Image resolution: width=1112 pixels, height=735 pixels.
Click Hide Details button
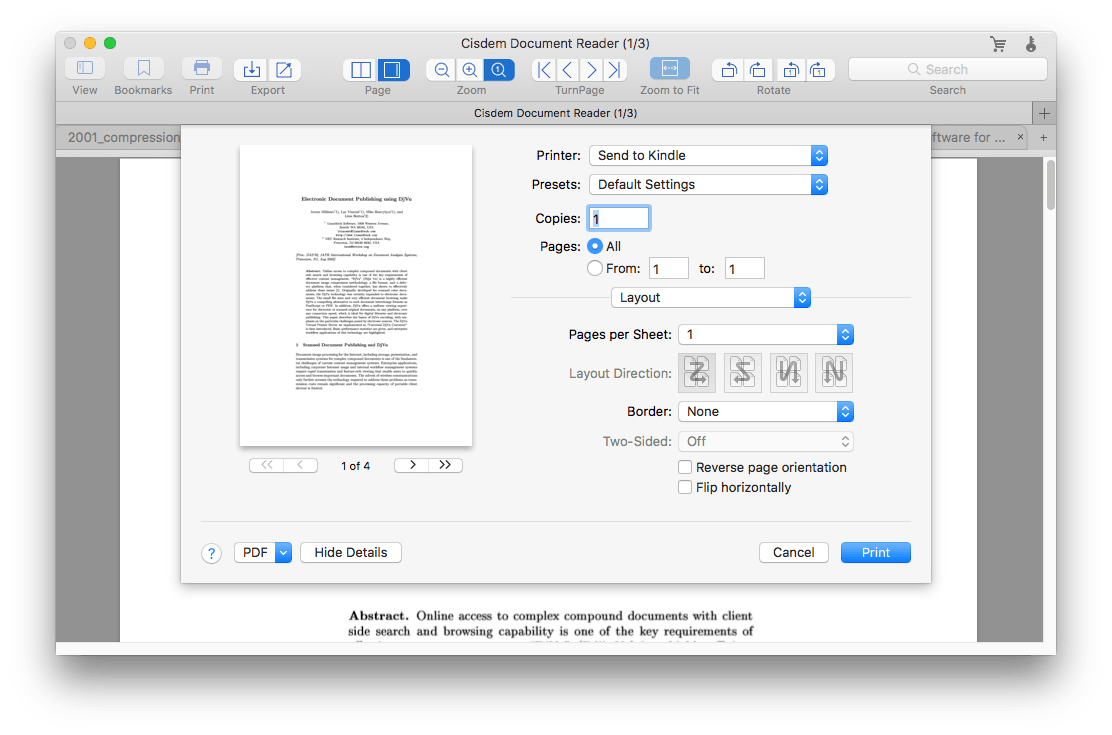(350, 552)
